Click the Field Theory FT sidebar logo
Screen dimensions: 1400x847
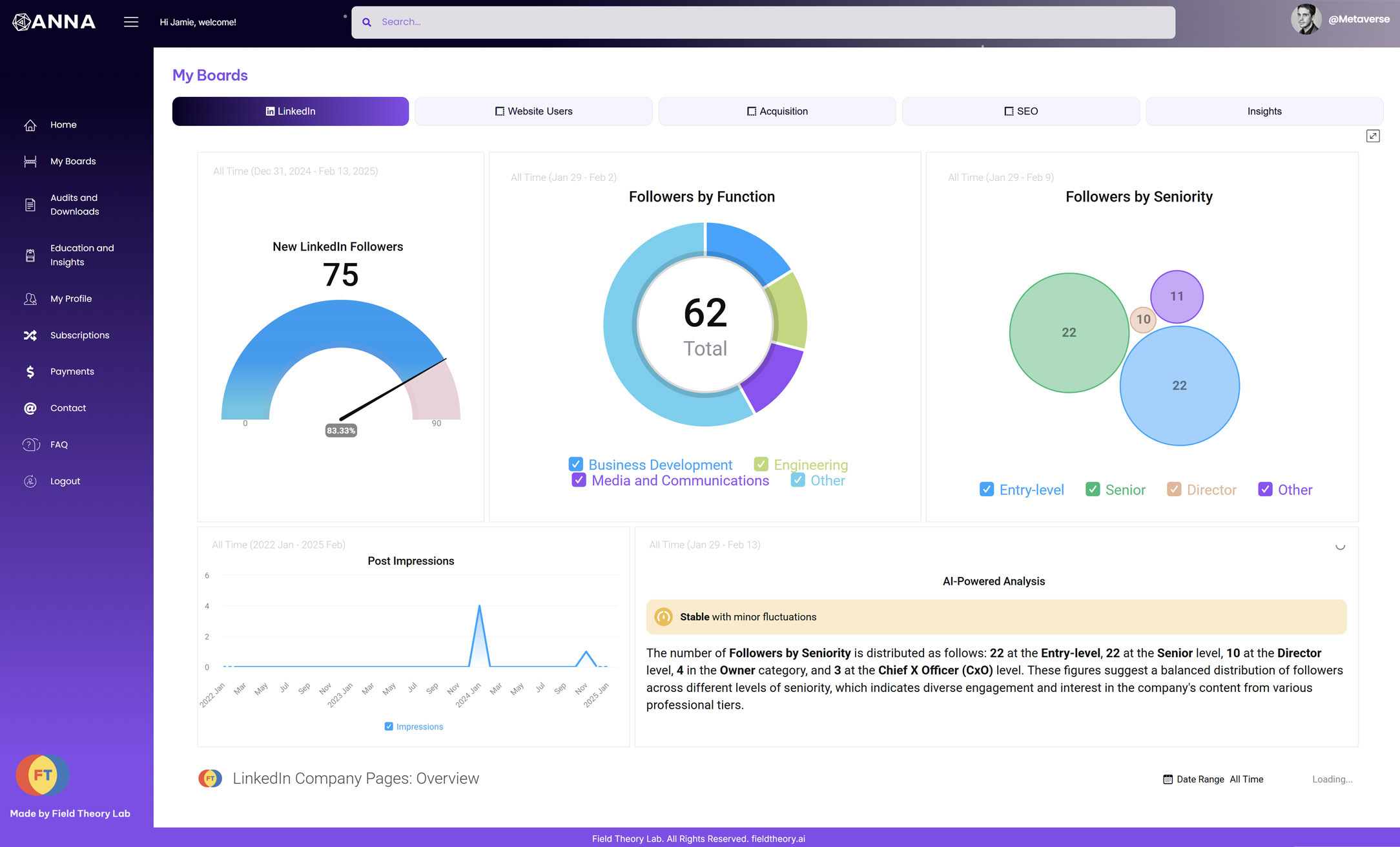[43, 775]
